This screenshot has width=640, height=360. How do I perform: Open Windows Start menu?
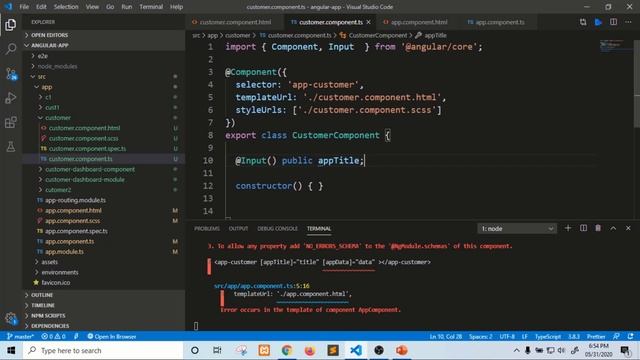pos(11,351)
